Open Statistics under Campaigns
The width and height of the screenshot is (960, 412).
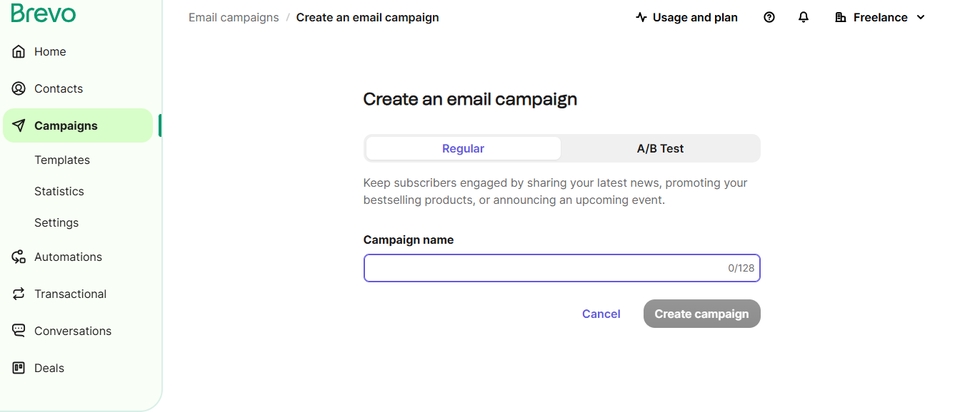tap(59, 191)
